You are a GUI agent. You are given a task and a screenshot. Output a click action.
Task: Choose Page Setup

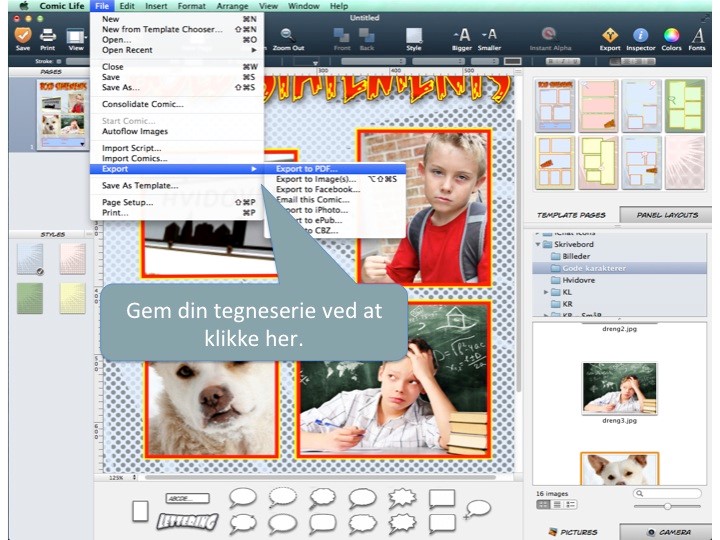[177, 202]
